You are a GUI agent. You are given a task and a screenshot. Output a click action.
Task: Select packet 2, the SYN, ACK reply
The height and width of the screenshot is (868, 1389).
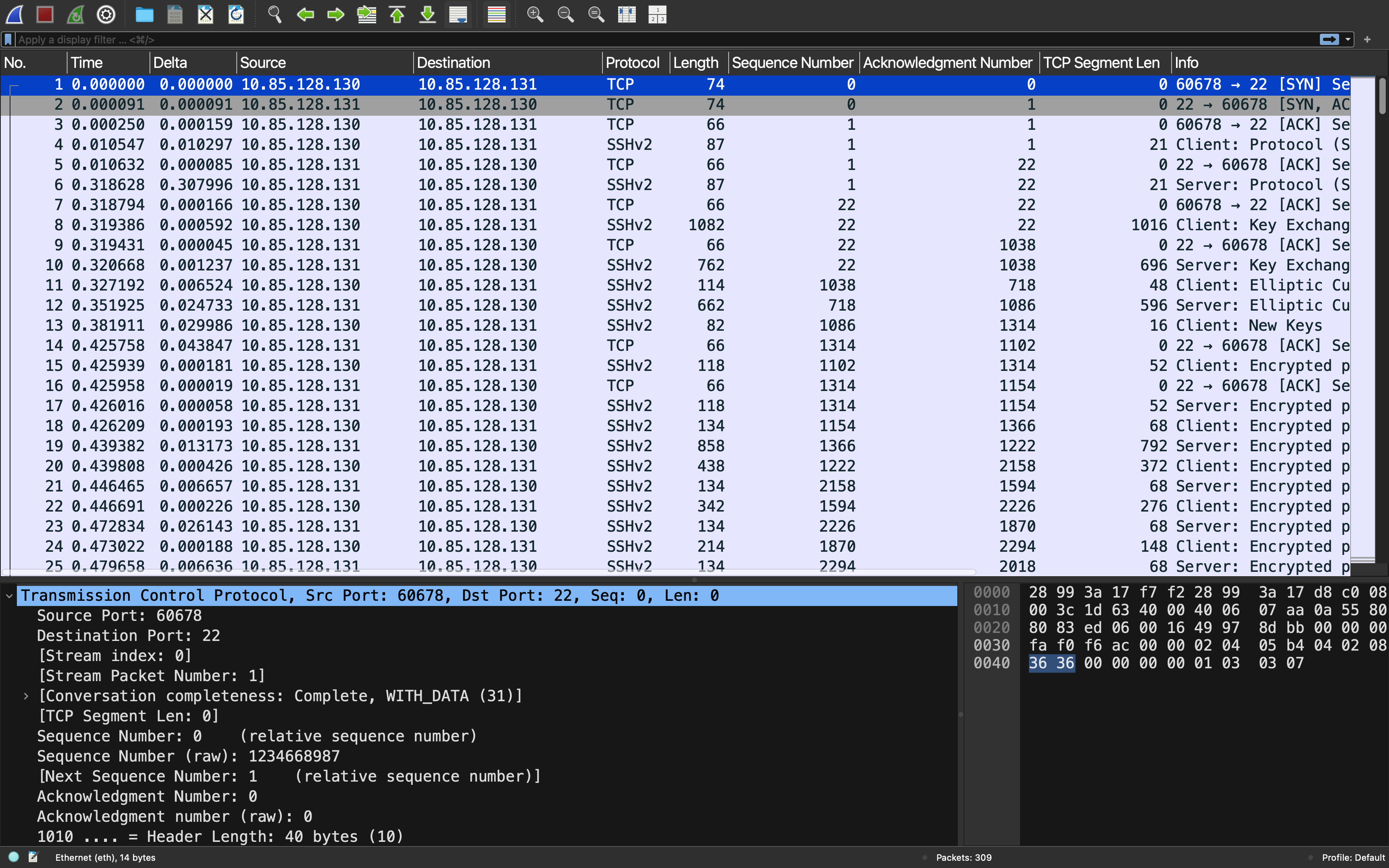coord(675,104)
